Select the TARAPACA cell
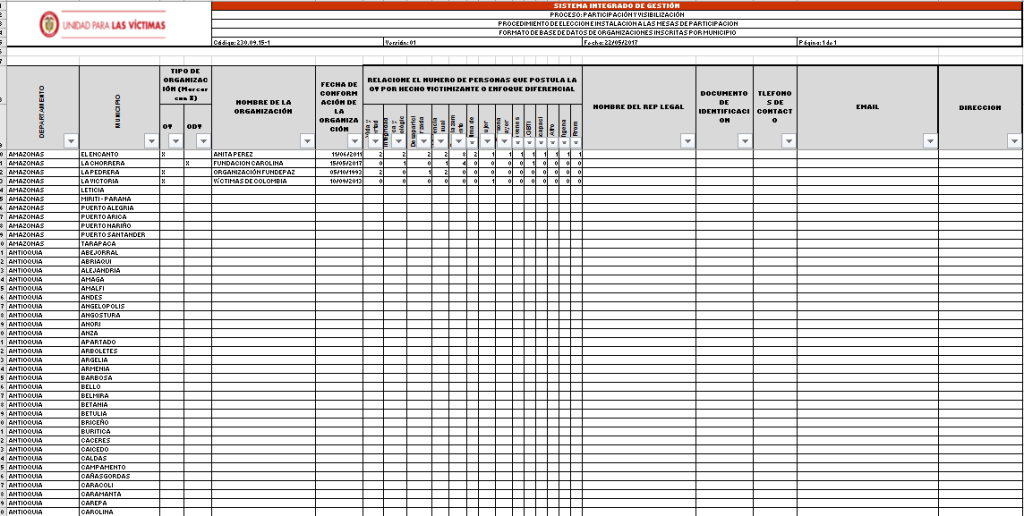The height and width of the screenshot is (516, 1024). point(120,244)
